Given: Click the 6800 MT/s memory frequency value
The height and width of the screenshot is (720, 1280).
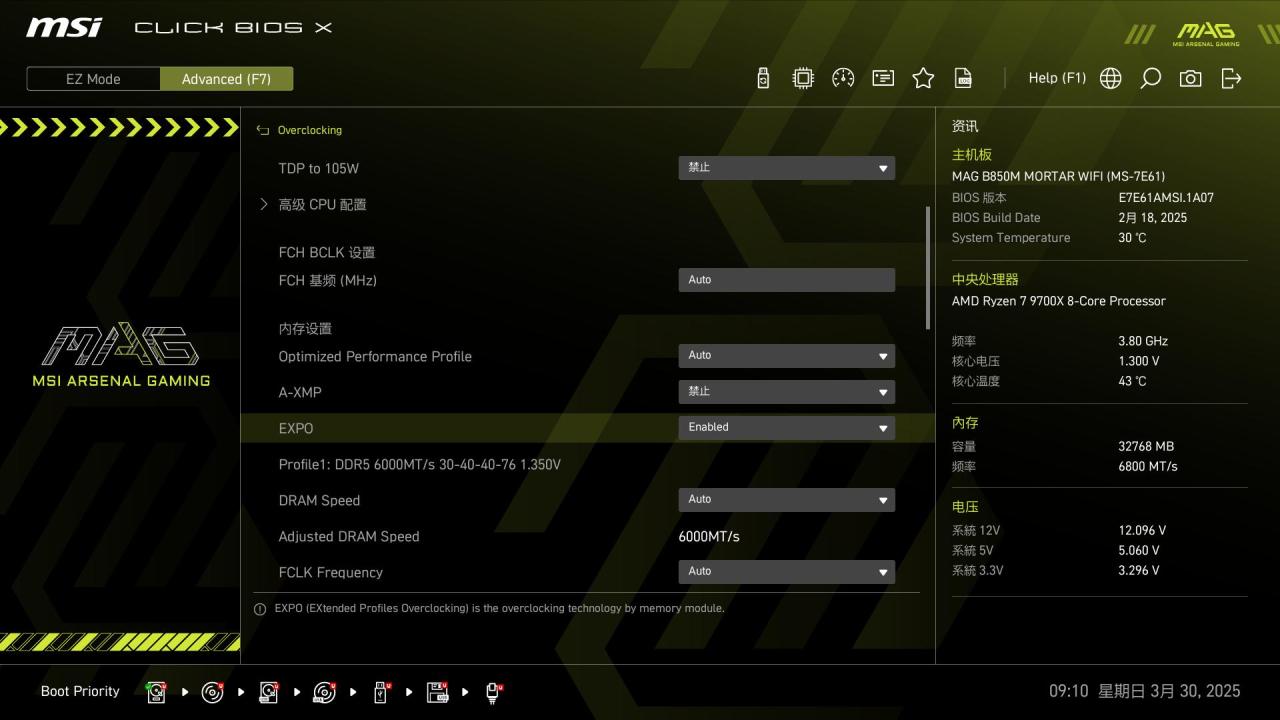Looking at the screenshot, I should click(1148, 466).
